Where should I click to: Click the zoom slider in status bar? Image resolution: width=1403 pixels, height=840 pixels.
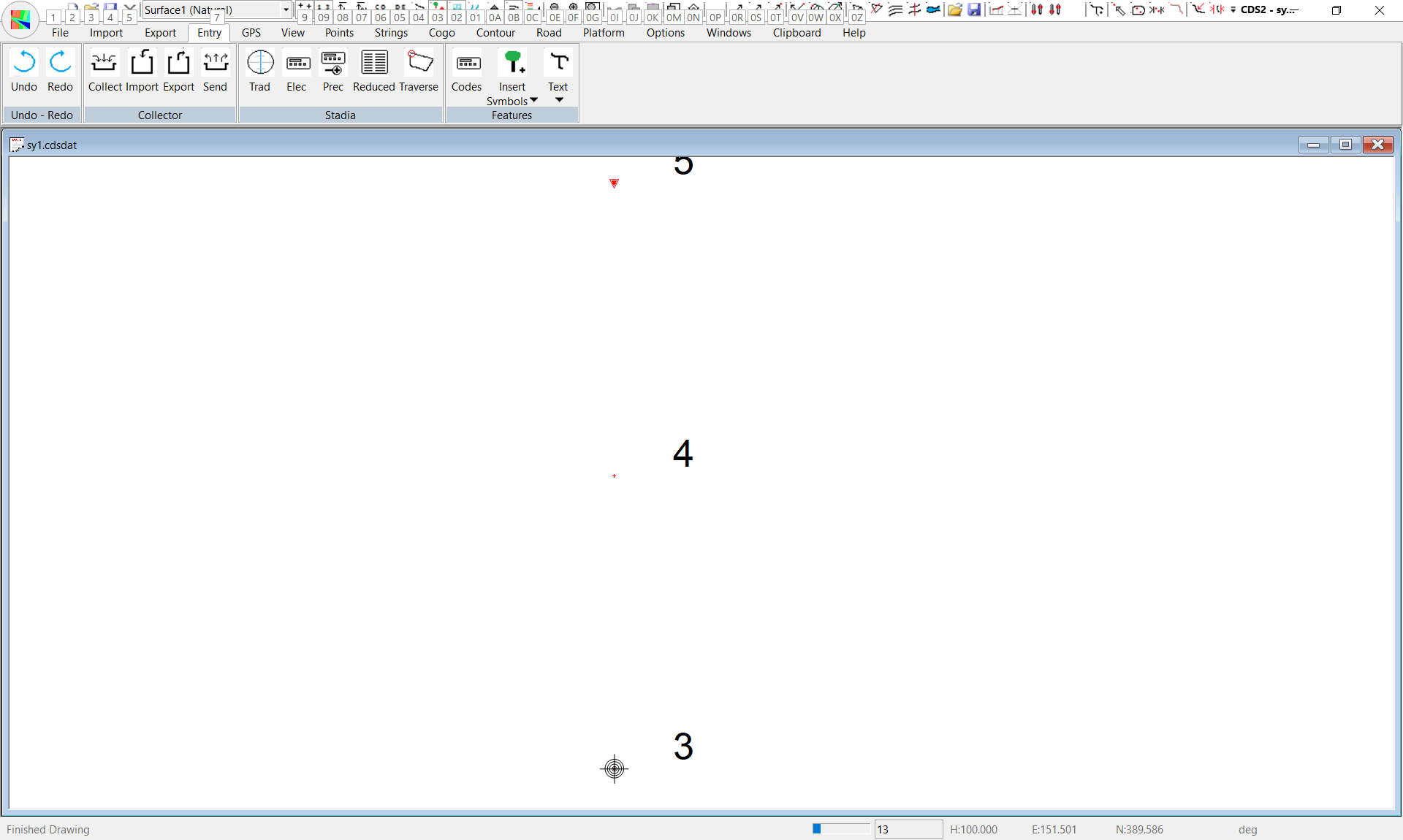pos(840,828)
